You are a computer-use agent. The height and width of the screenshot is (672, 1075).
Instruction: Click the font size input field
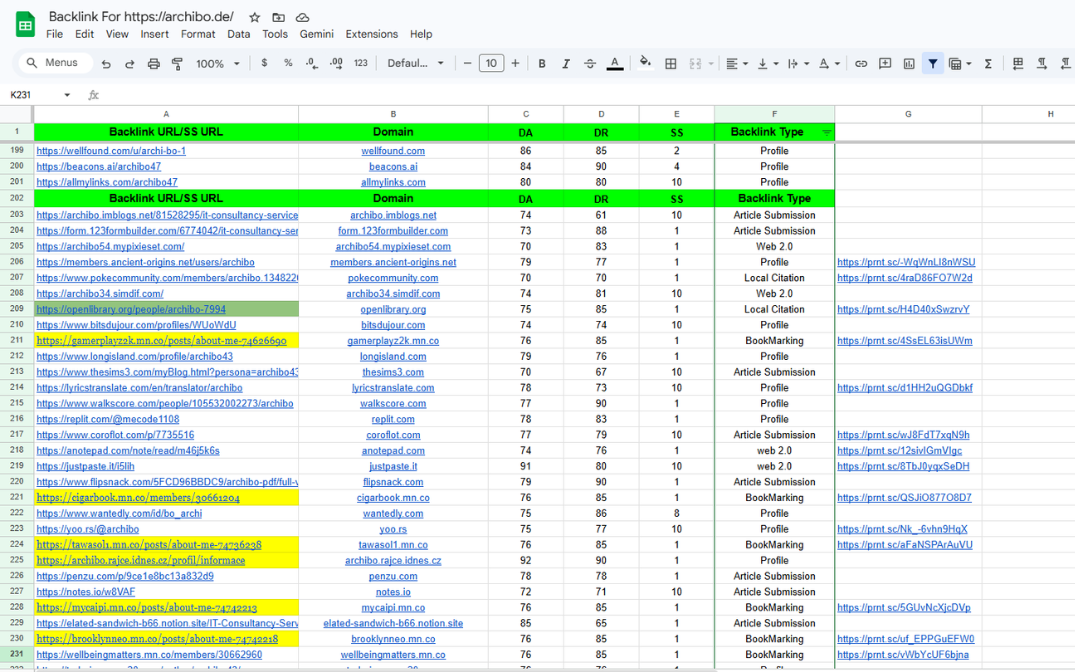click(x=491, y=64)
